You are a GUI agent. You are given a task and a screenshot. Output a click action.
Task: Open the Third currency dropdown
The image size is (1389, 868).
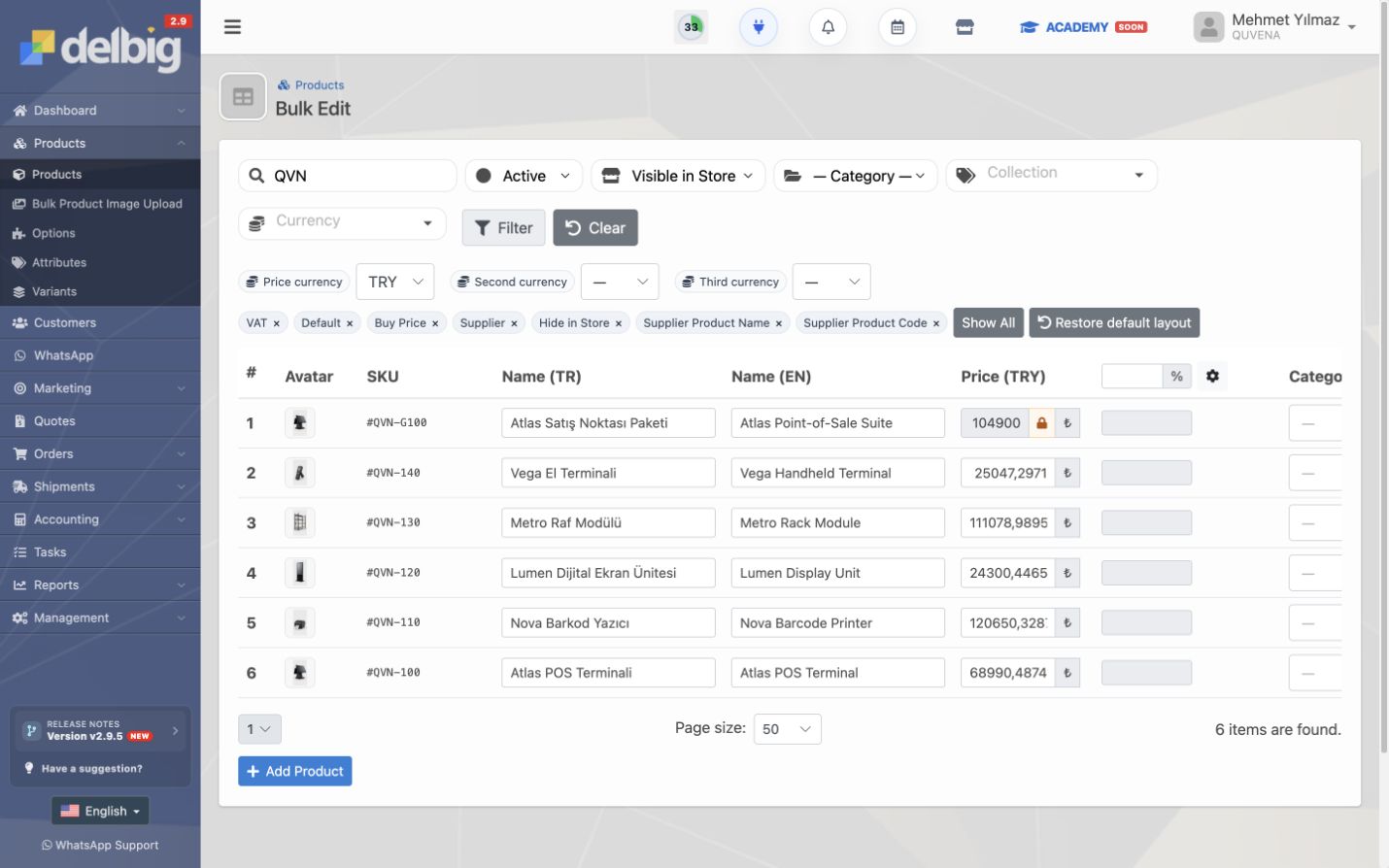(x=831, y=282)
